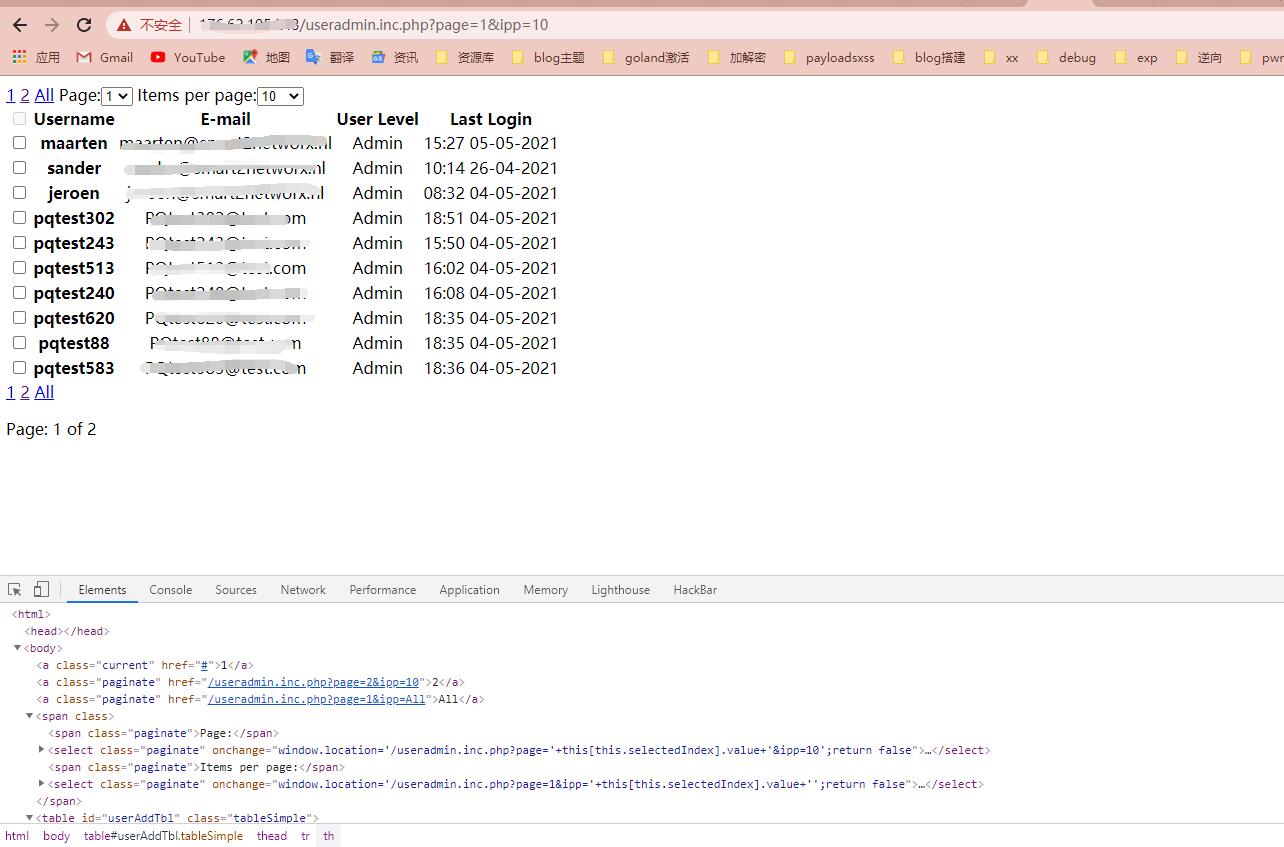Image resolution: width=1284 pixels, height=847 pixels.
Task: Click the browser back arrow
Action: [20, 25]
